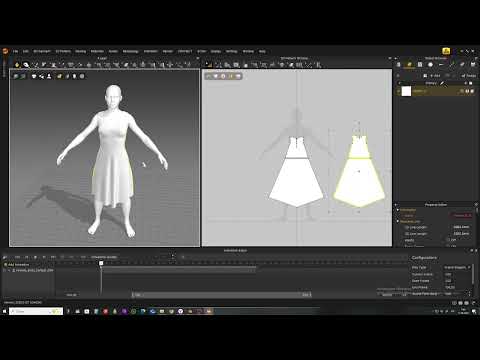This screenshot has width=480, height=360.
Task: Click the first green icon atop 3D view
Action: tap(16, 76)
